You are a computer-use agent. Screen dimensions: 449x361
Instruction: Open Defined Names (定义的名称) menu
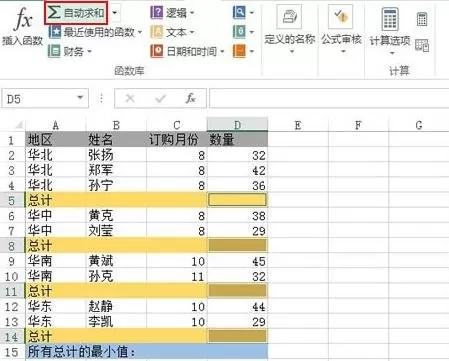pyautogui.click(x=290, y=29)
